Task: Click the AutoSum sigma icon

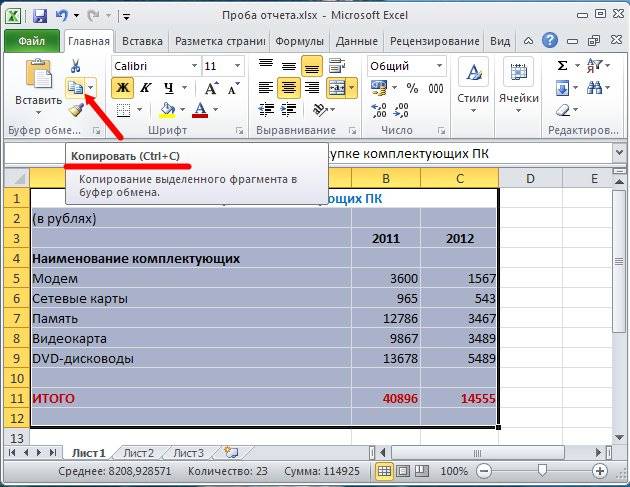Action: (562, 65)
